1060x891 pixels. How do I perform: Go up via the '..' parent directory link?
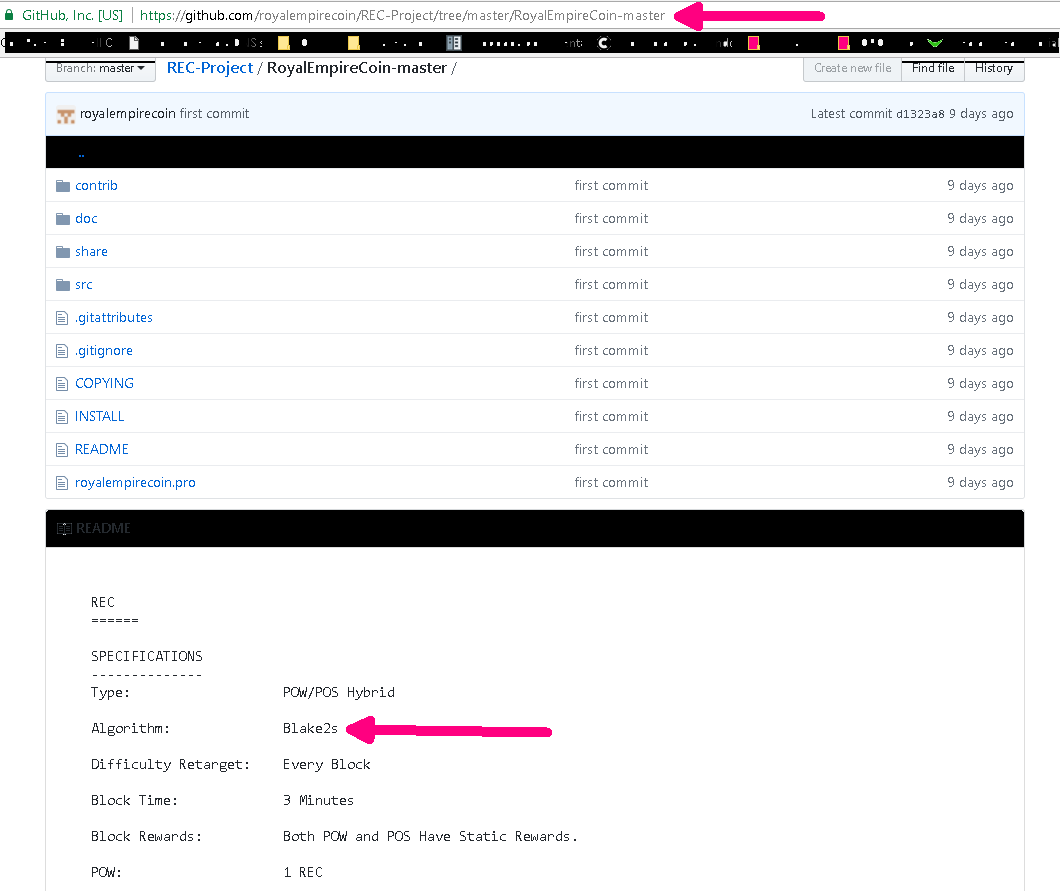(81, 153)
